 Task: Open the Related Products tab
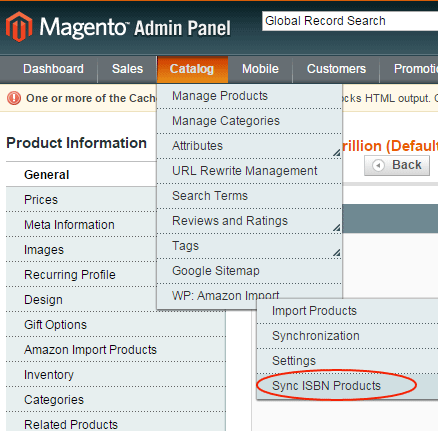click(x=116, y=422)
